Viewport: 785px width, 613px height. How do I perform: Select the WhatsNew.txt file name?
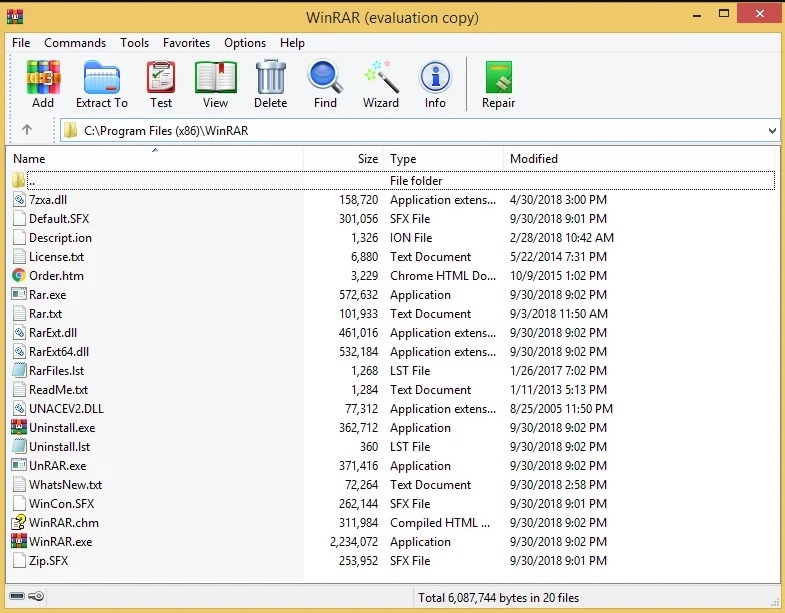coord(66,484)
